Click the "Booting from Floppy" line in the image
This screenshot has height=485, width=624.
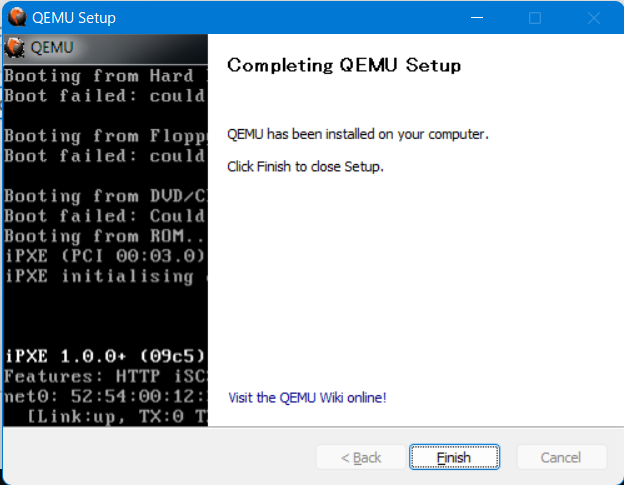click(104, 136)
